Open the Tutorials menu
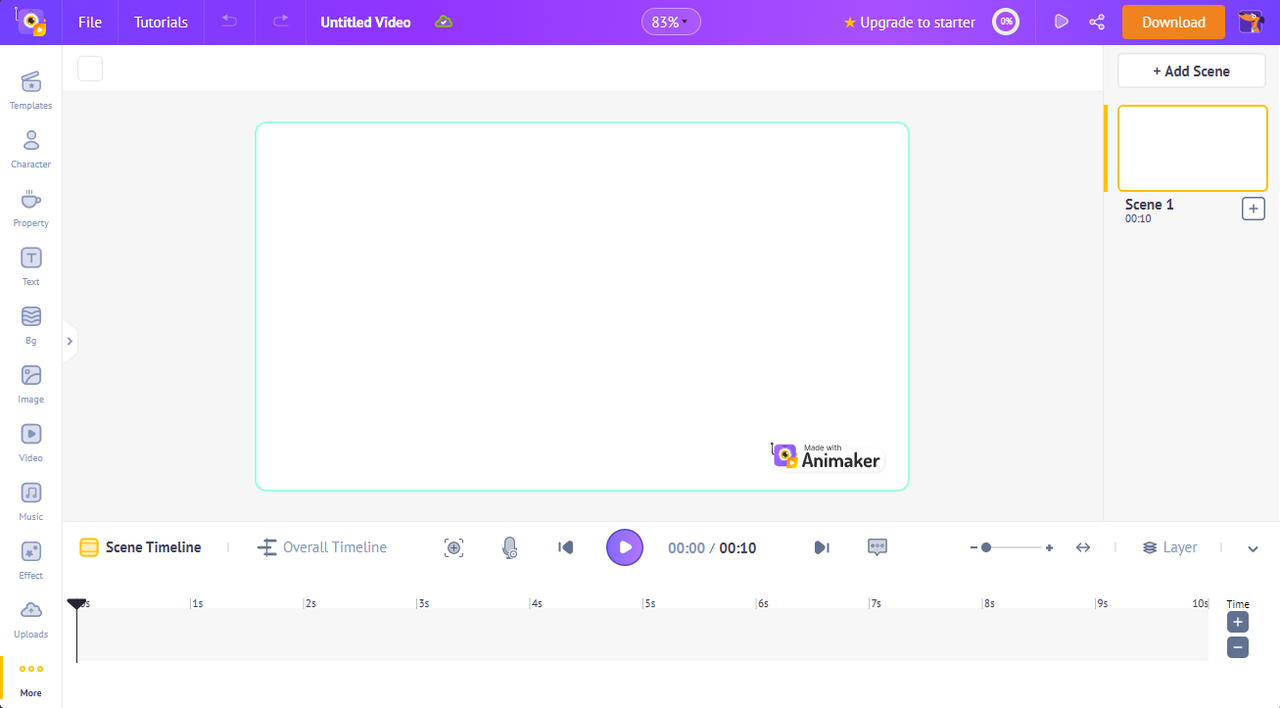Image resolution: width=1280 pixels, height=708 pixels. tap(161, 22)
